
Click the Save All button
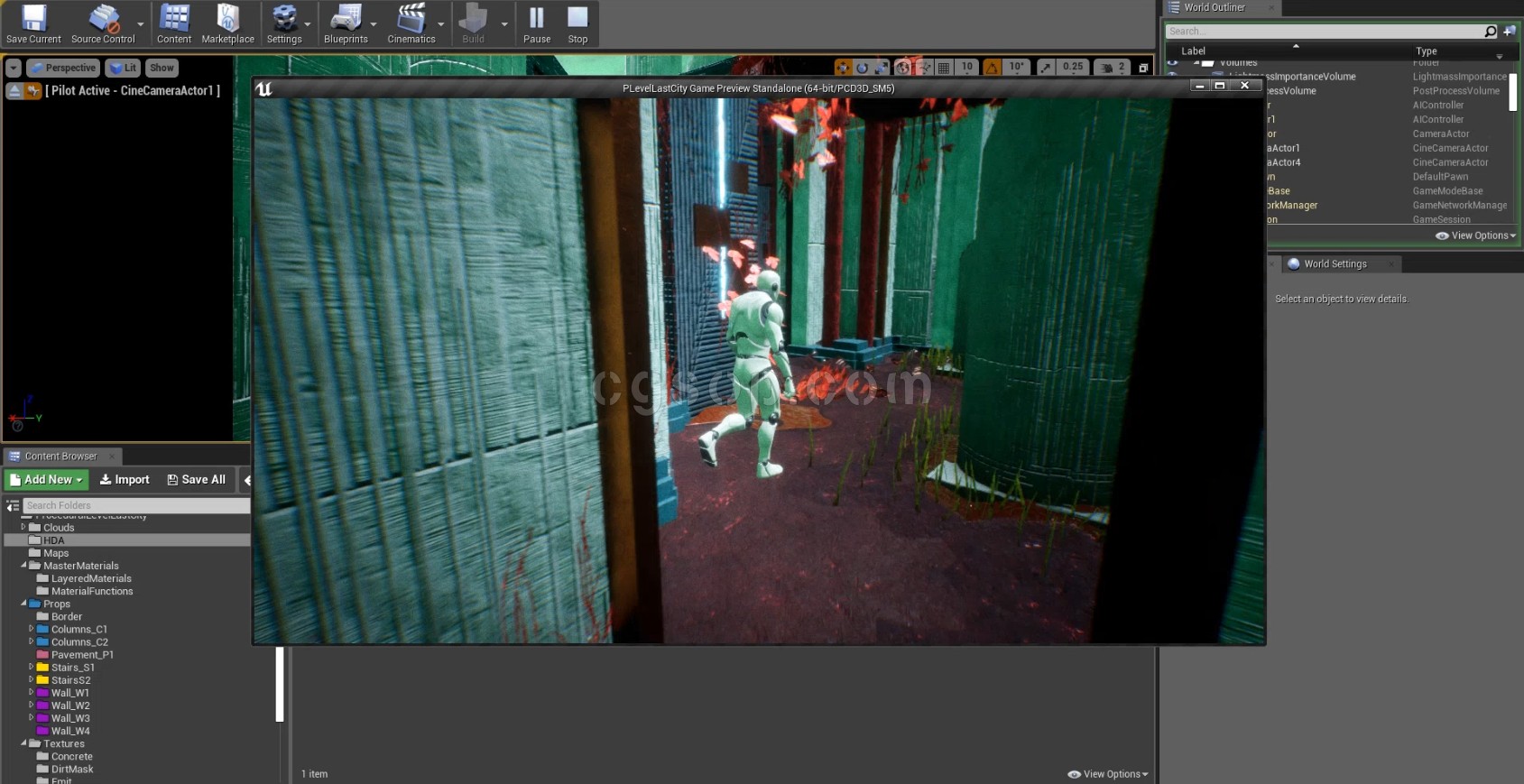[x=197, y=480]
